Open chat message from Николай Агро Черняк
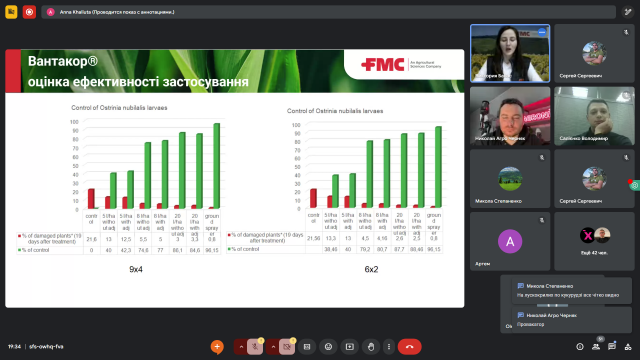640x360 pixels. point(571,320)
